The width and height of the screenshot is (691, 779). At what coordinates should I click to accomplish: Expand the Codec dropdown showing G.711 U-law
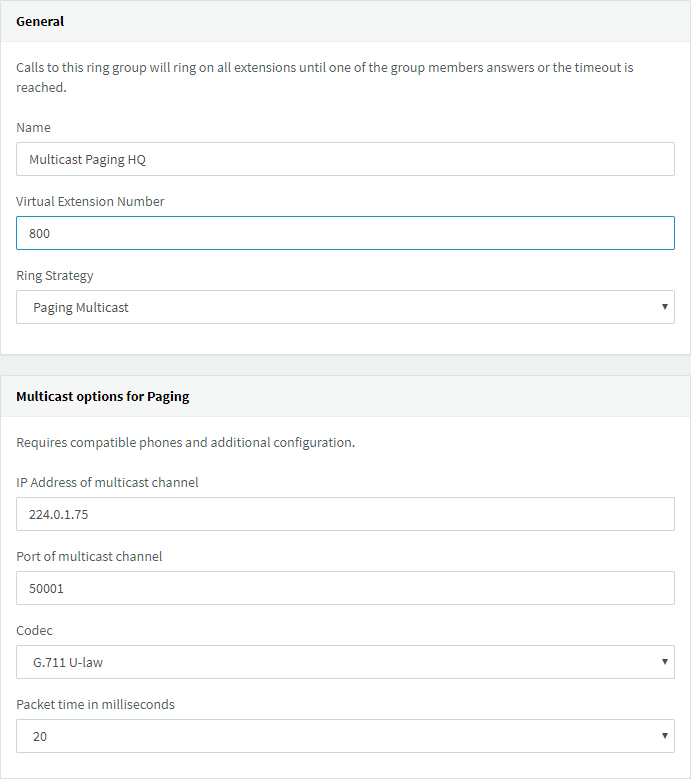345,662
